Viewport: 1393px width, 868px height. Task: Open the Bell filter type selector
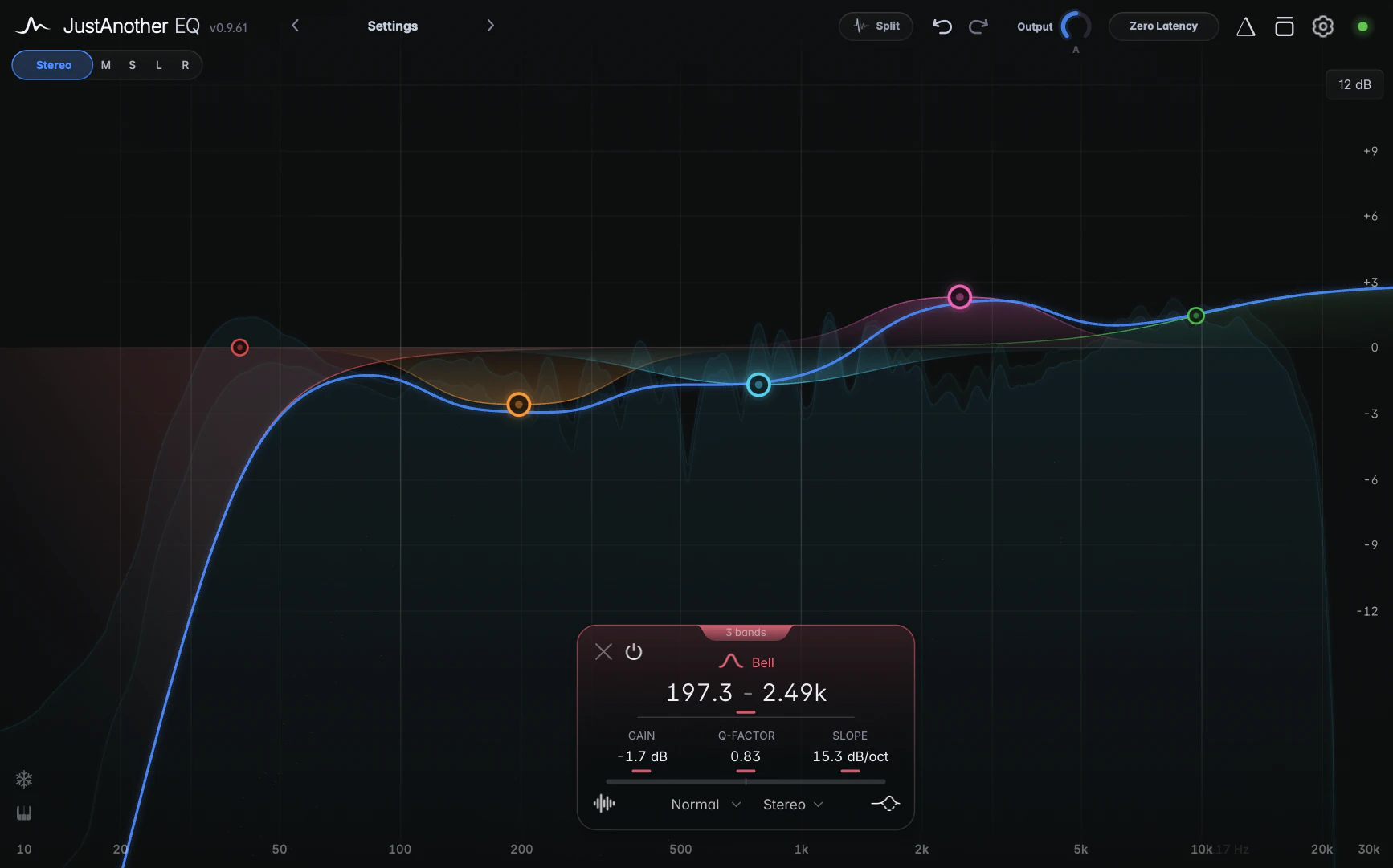coord(746,662)
